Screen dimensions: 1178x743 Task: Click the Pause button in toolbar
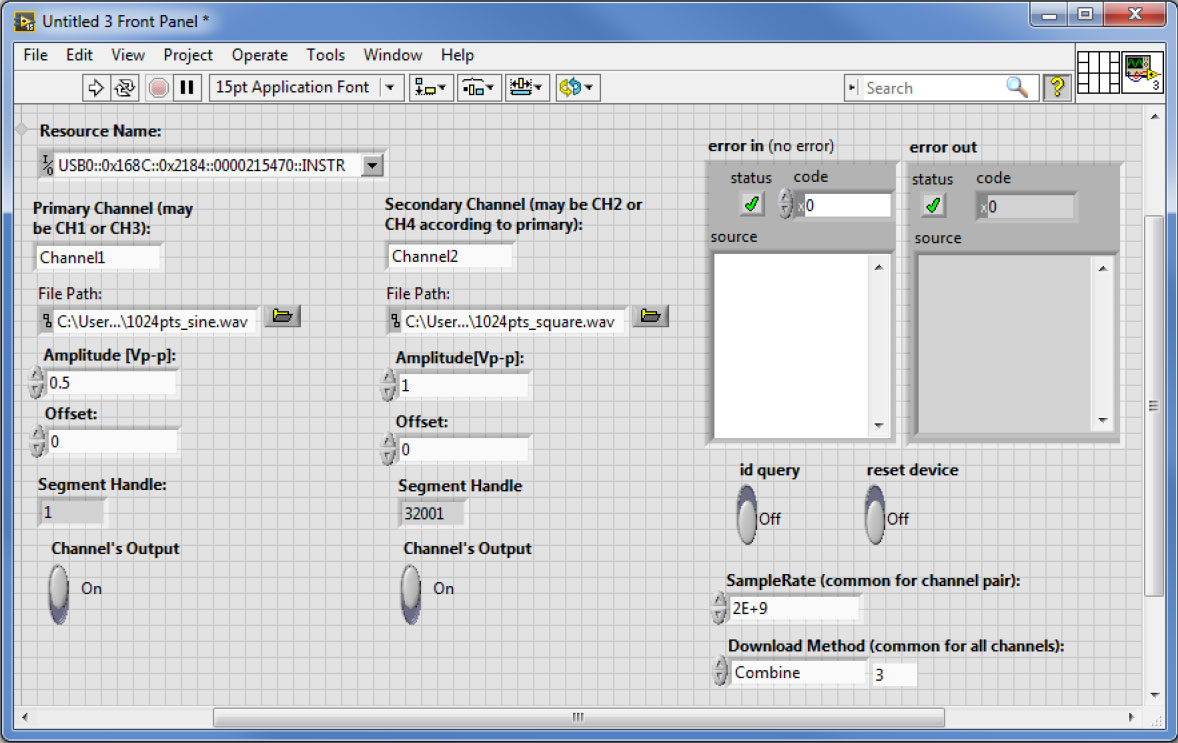(x=186, y=88)
